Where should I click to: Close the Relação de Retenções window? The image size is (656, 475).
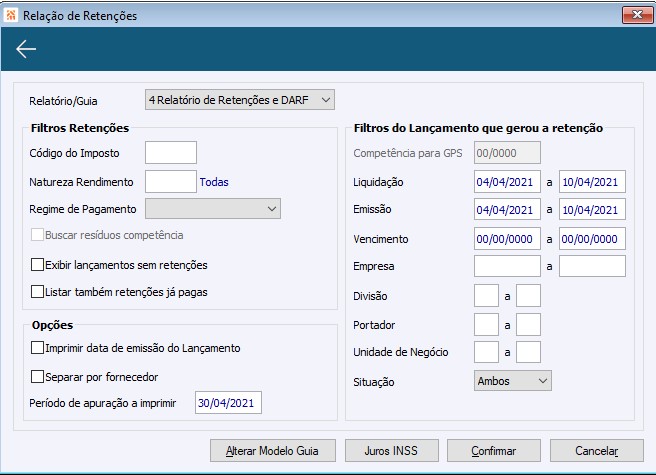point(631,16)
